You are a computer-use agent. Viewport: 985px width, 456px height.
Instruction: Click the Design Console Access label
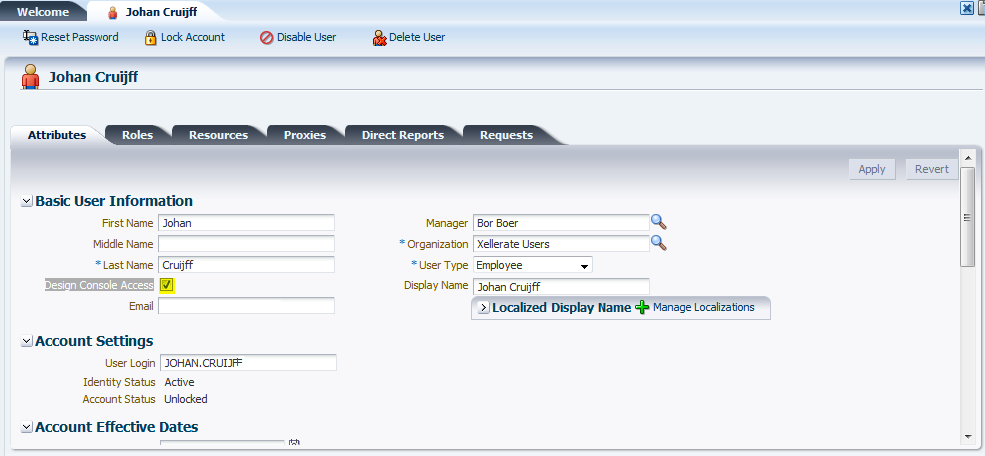coord(99,285)
